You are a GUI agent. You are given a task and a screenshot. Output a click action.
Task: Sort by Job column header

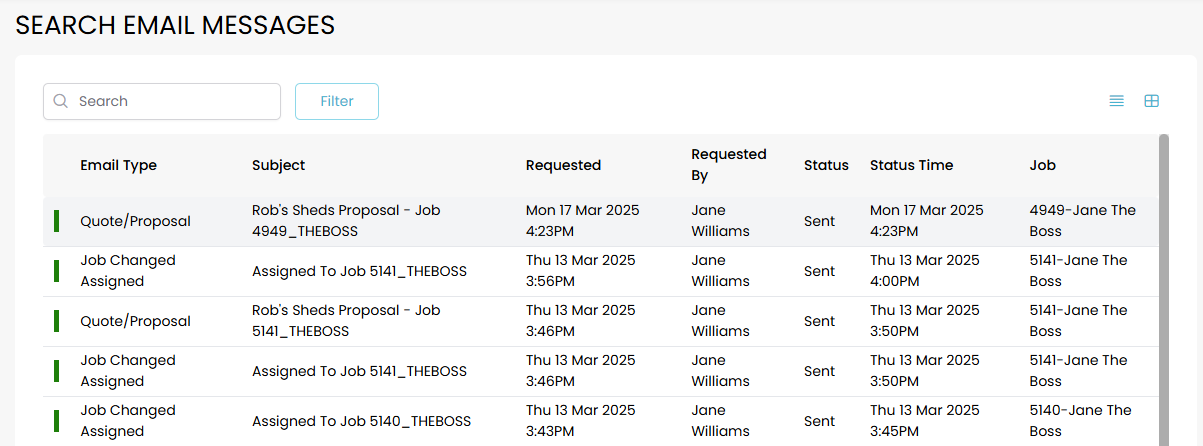[x=1042, y=165]
